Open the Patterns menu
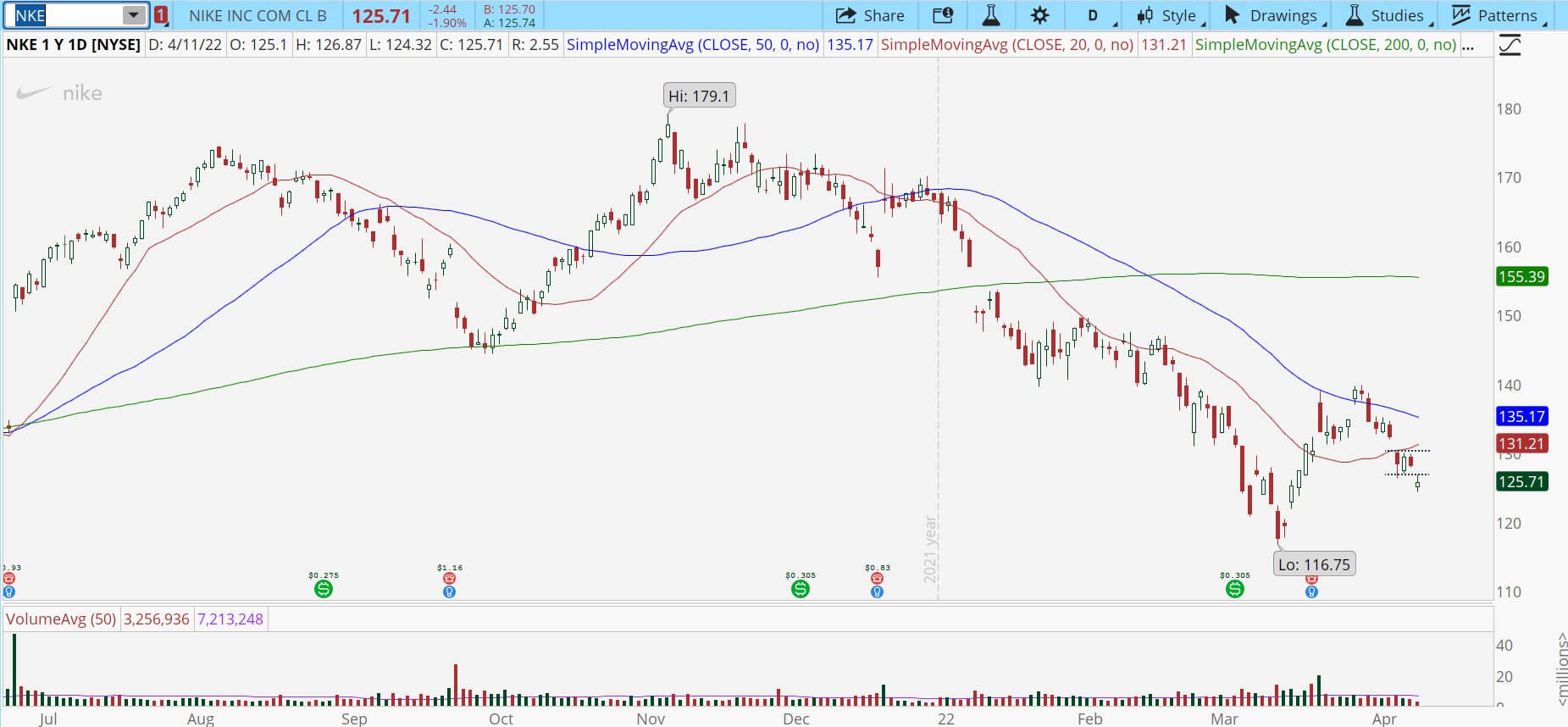The image size is (1568, 727). [x=1498, y=15]
